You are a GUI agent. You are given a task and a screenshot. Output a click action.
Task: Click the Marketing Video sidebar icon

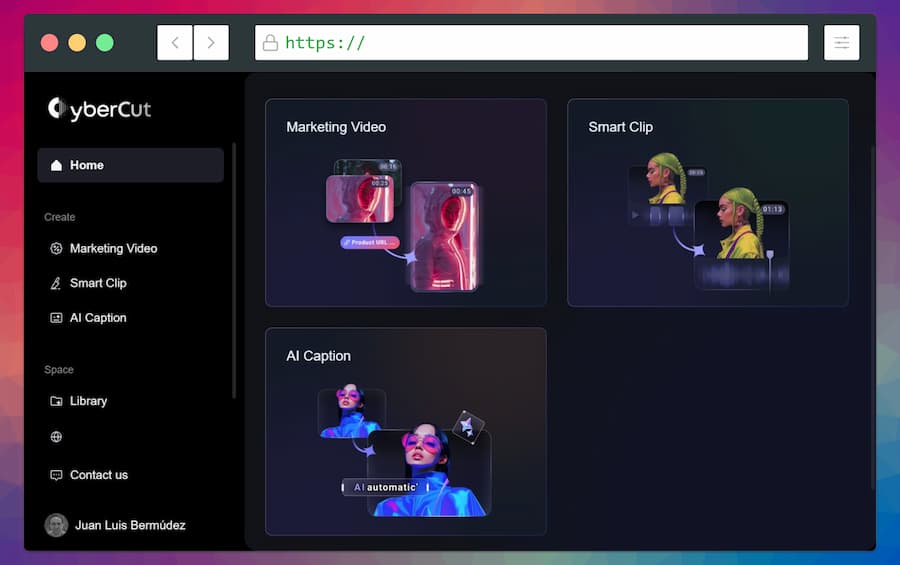[56, 249]
